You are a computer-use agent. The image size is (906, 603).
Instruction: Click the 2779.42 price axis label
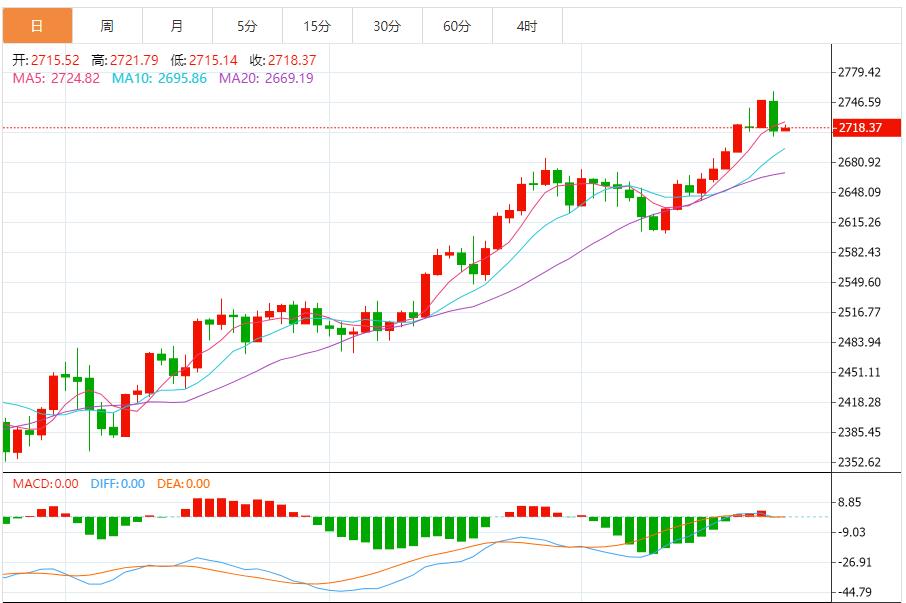coord(860,72)
